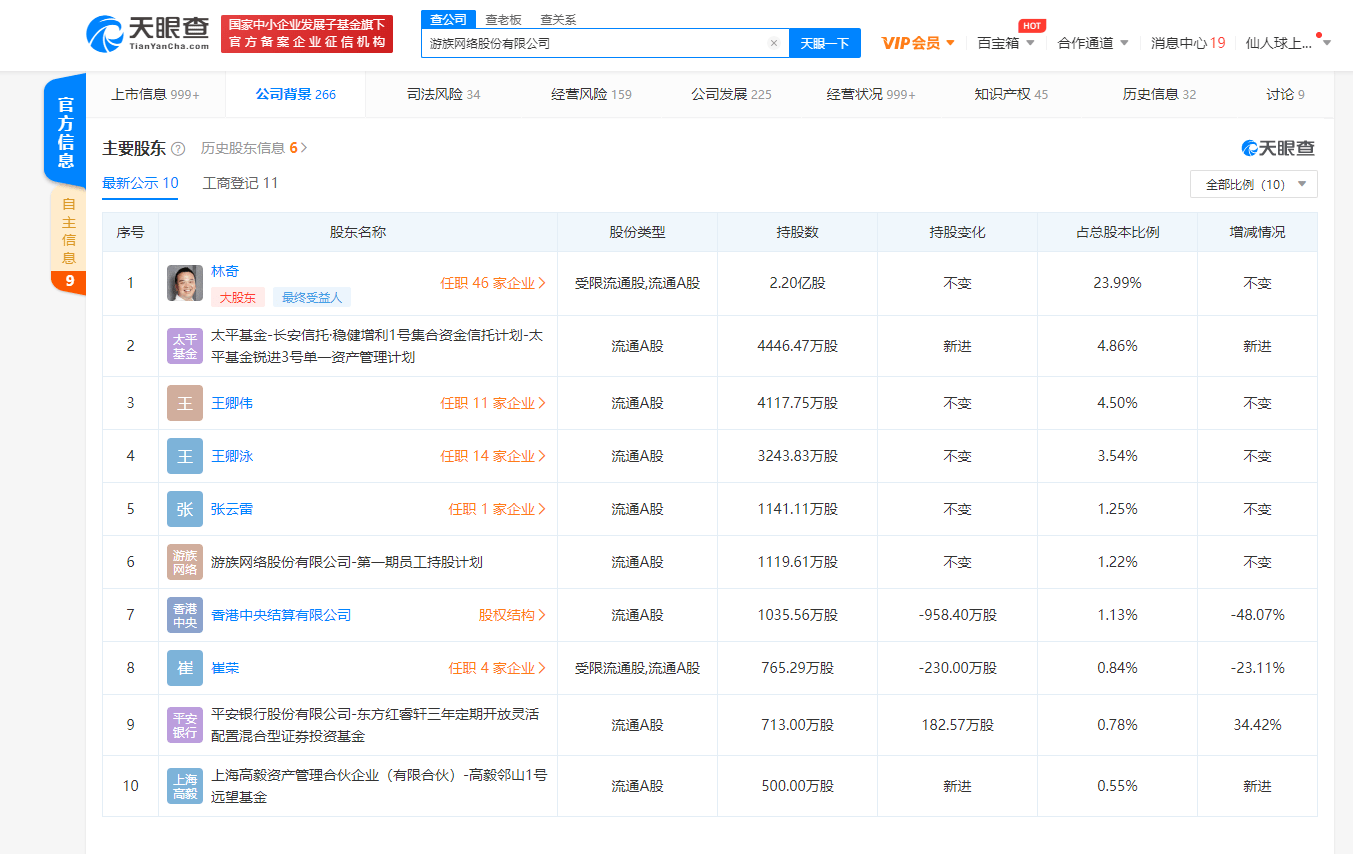
Task: Switch to the 查老板 search tab
Action: tap(503, 19)
